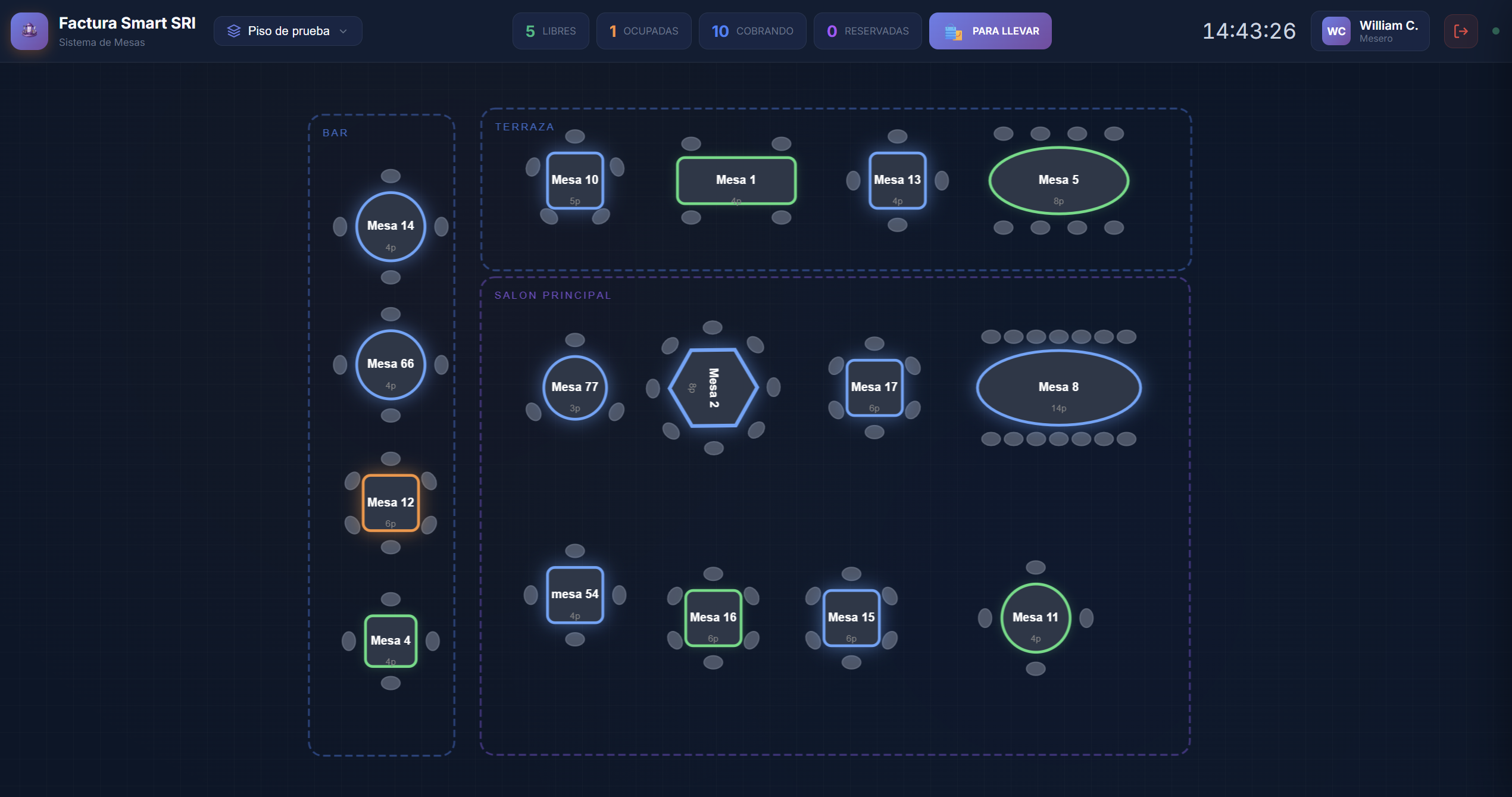Select the hexagonal Mesa 2 table

tap(713, 387)
